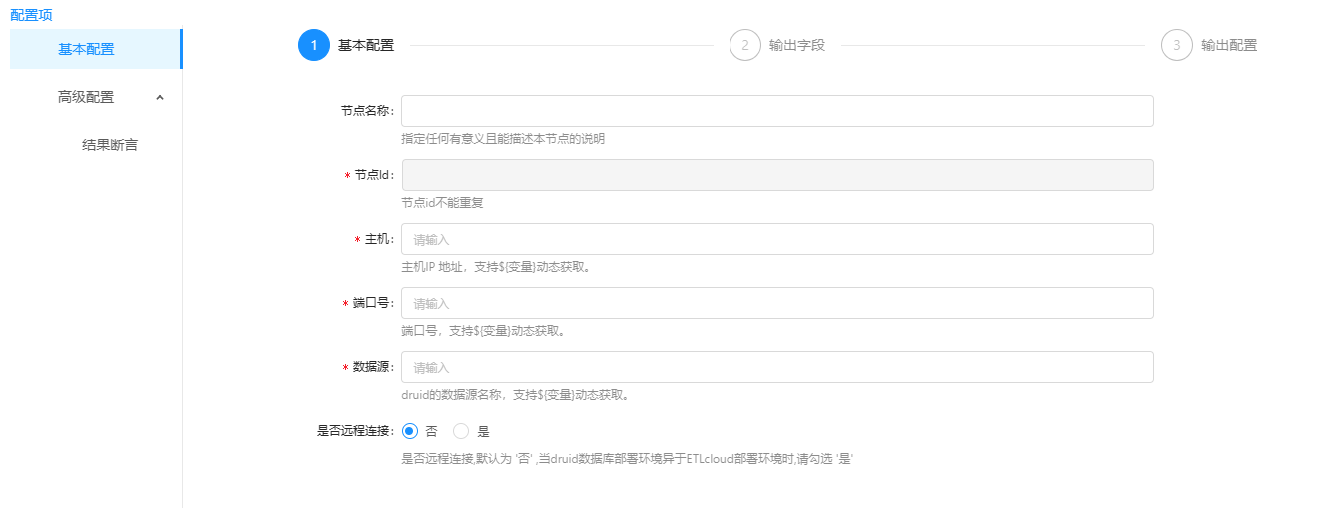Click the 节点名称 field label
Image resolution: width=1321 pixels, height=508 pixels.
point(366,111)
